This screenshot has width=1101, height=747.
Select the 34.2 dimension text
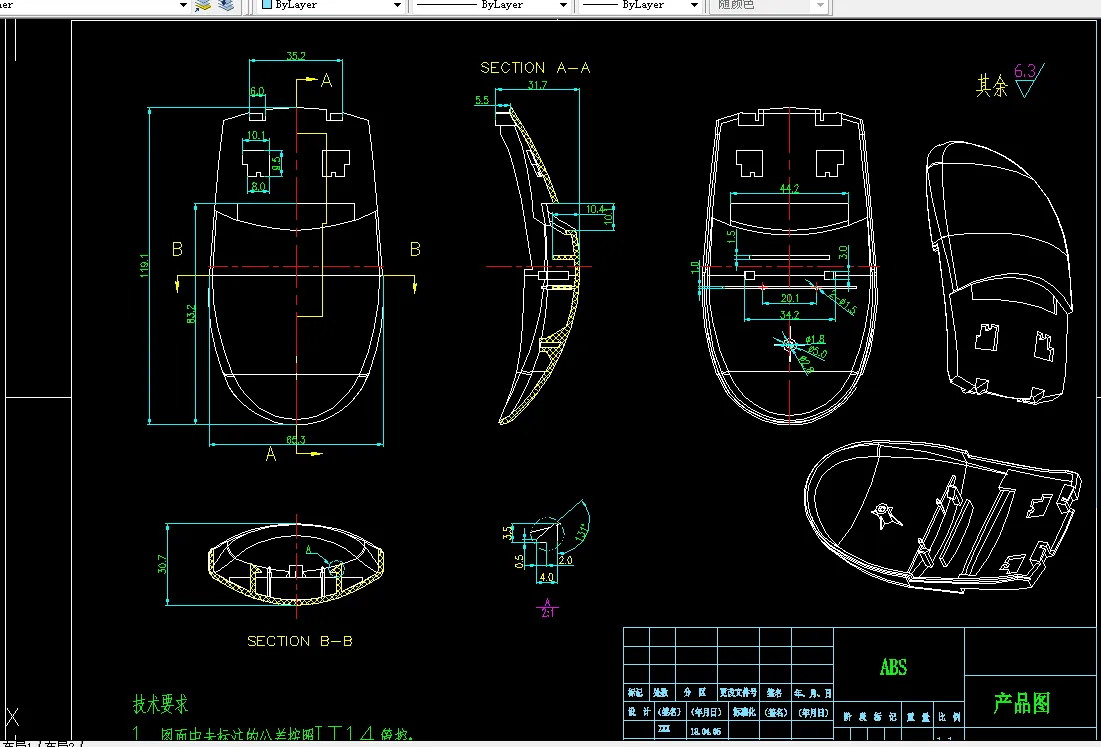coord(789,315)
